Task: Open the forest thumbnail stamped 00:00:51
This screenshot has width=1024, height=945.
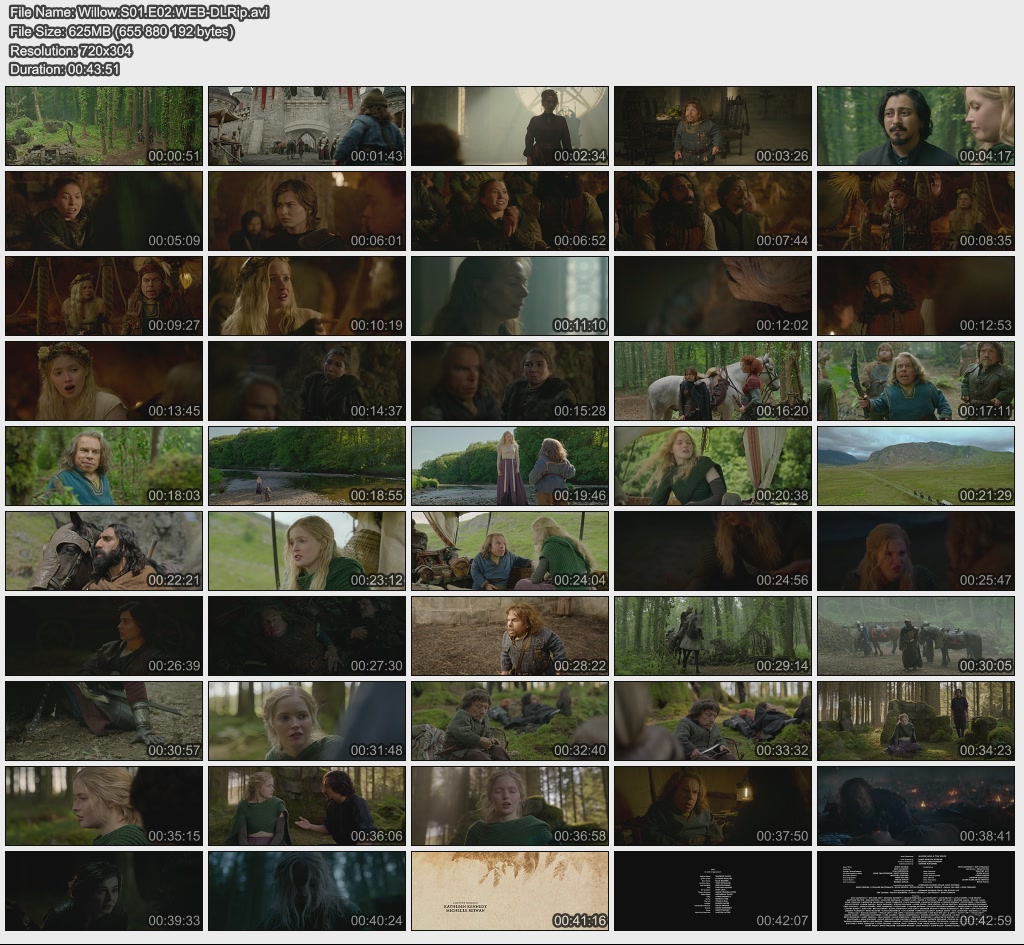Action: 104,126
